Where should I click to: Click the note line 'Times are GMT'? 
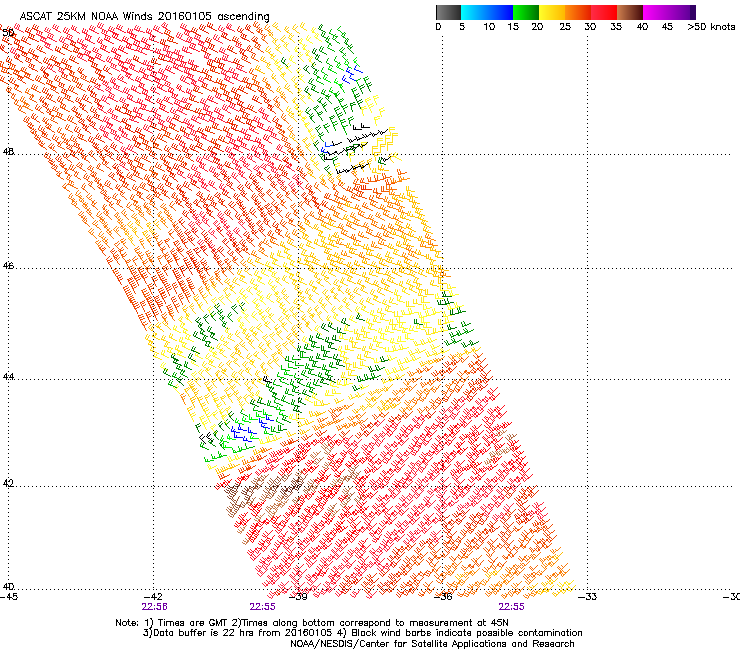[194, 623]
